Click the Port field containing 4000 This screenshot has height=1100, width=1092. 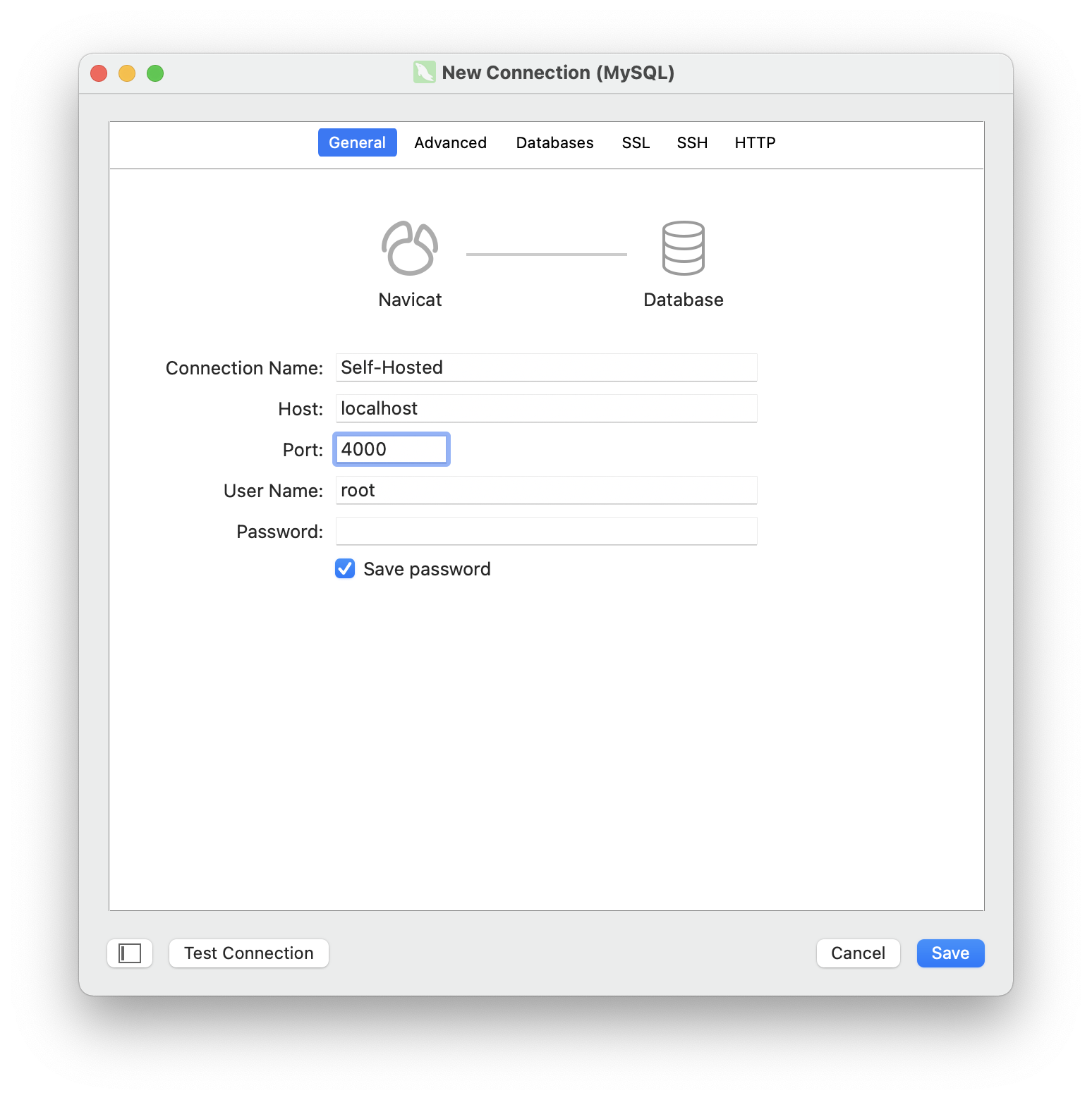tap(391, 449)
